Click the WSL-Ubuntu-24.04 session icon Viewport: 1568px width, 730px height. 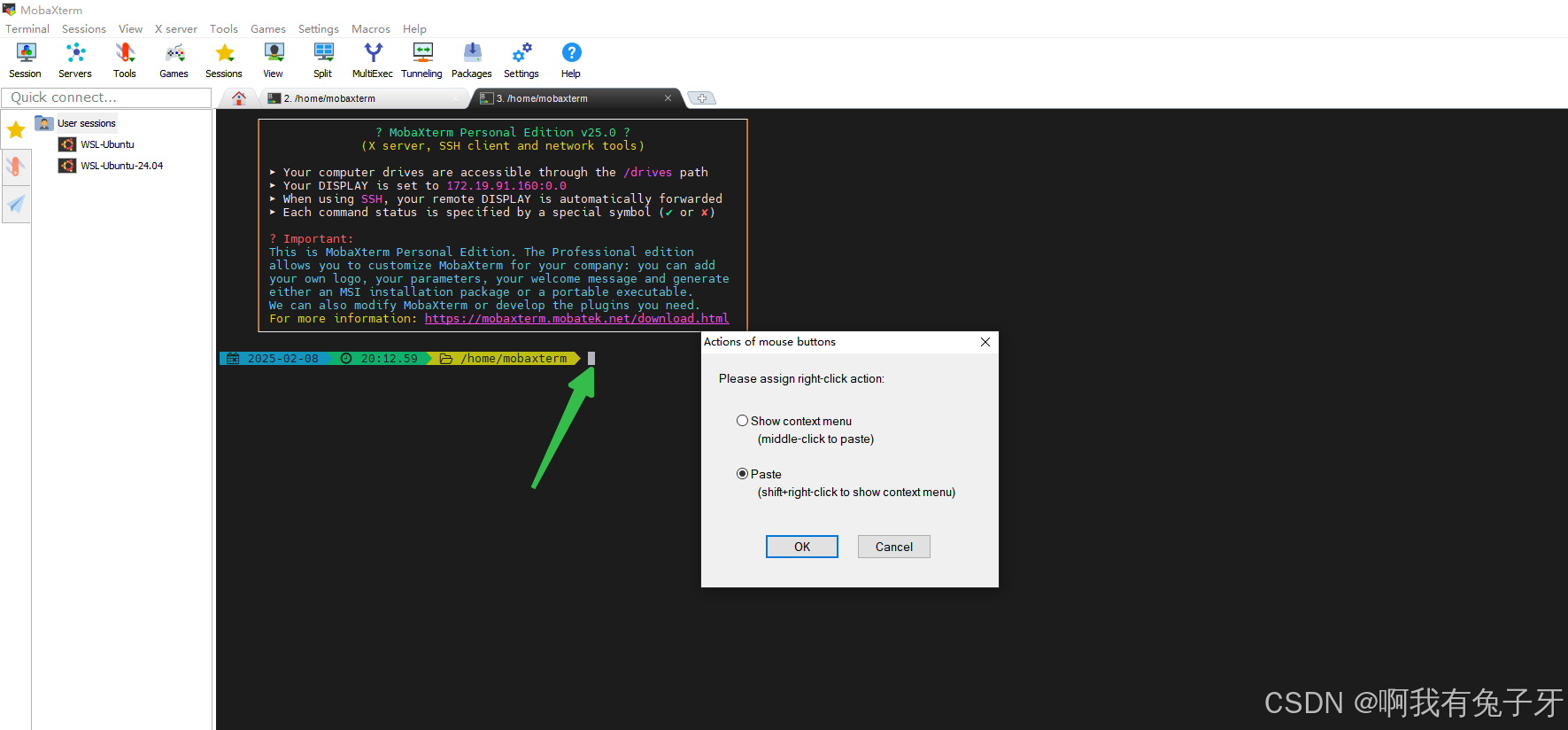click(67, 166)
